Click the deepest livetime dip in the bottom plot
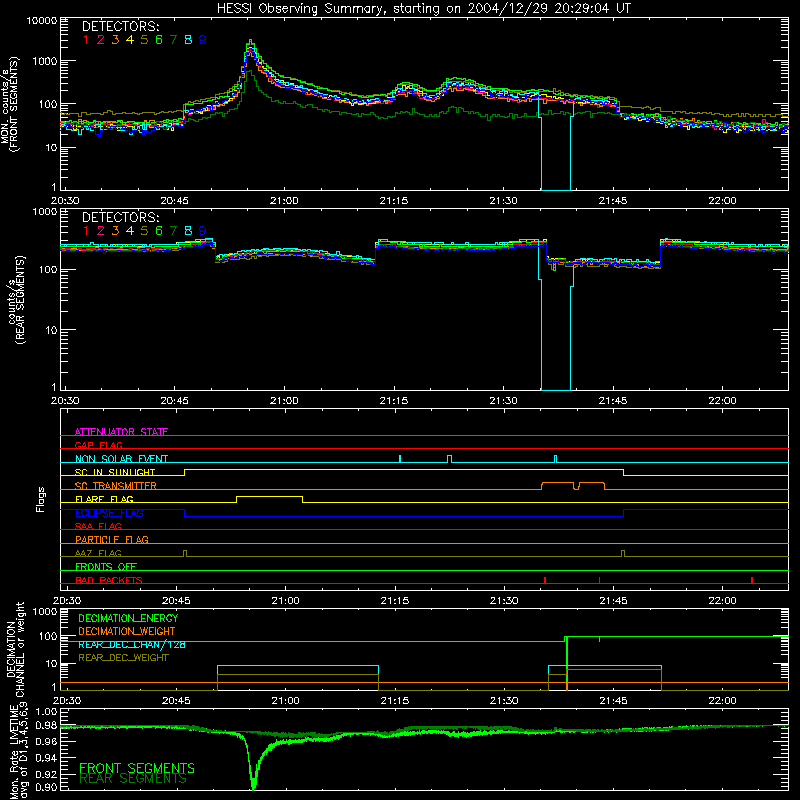800x800 pixels. click(254, 787)
